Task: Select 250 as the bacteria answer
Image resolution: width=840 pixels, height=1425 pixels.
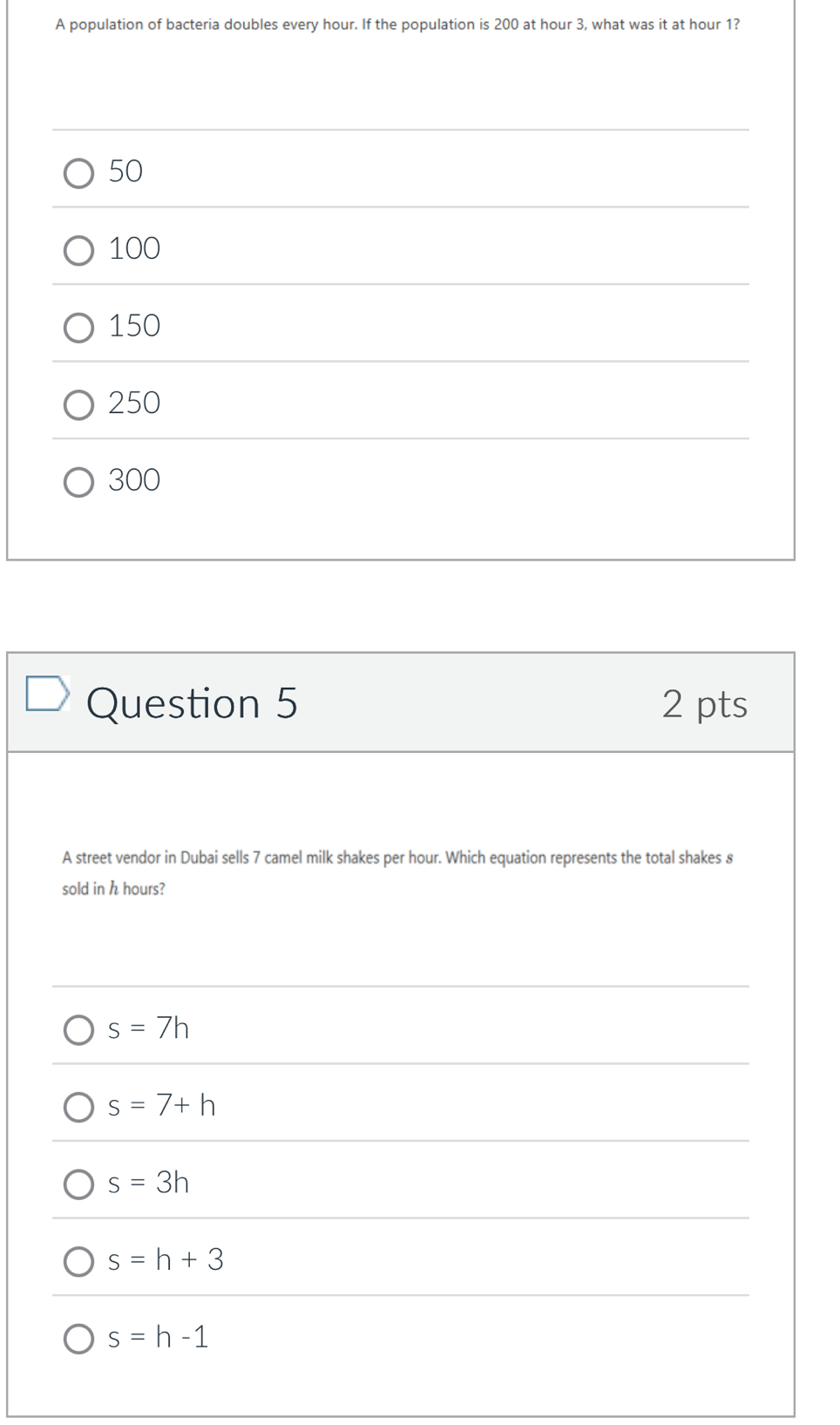Action: coord(78,405)
